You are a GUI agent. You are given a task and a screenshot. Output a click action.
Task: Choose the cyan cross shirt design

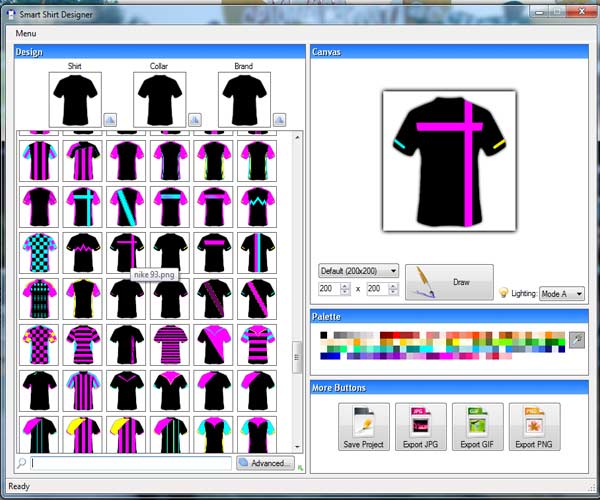click(x=83, y=207)
